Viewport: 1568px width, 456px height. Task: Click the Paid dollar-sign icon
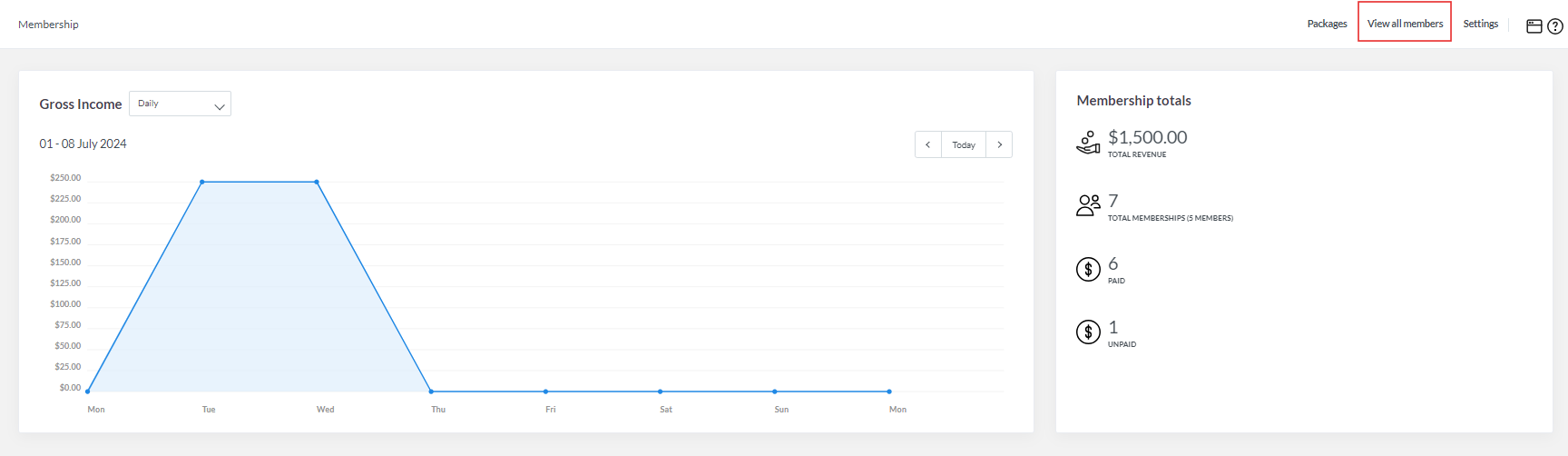point(1088,269)
